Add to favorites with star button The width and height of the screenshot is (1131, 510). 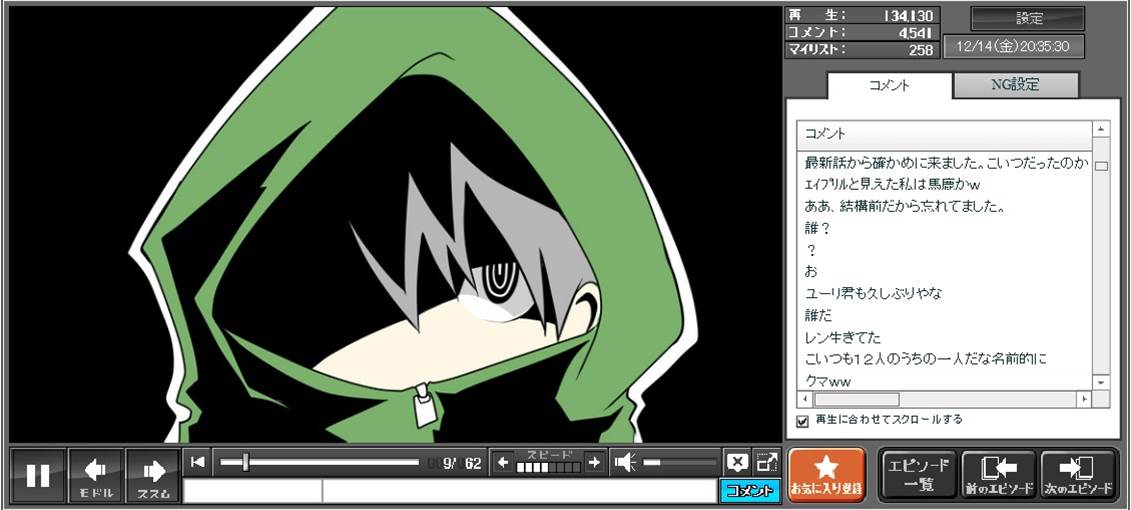coord(826,474)
